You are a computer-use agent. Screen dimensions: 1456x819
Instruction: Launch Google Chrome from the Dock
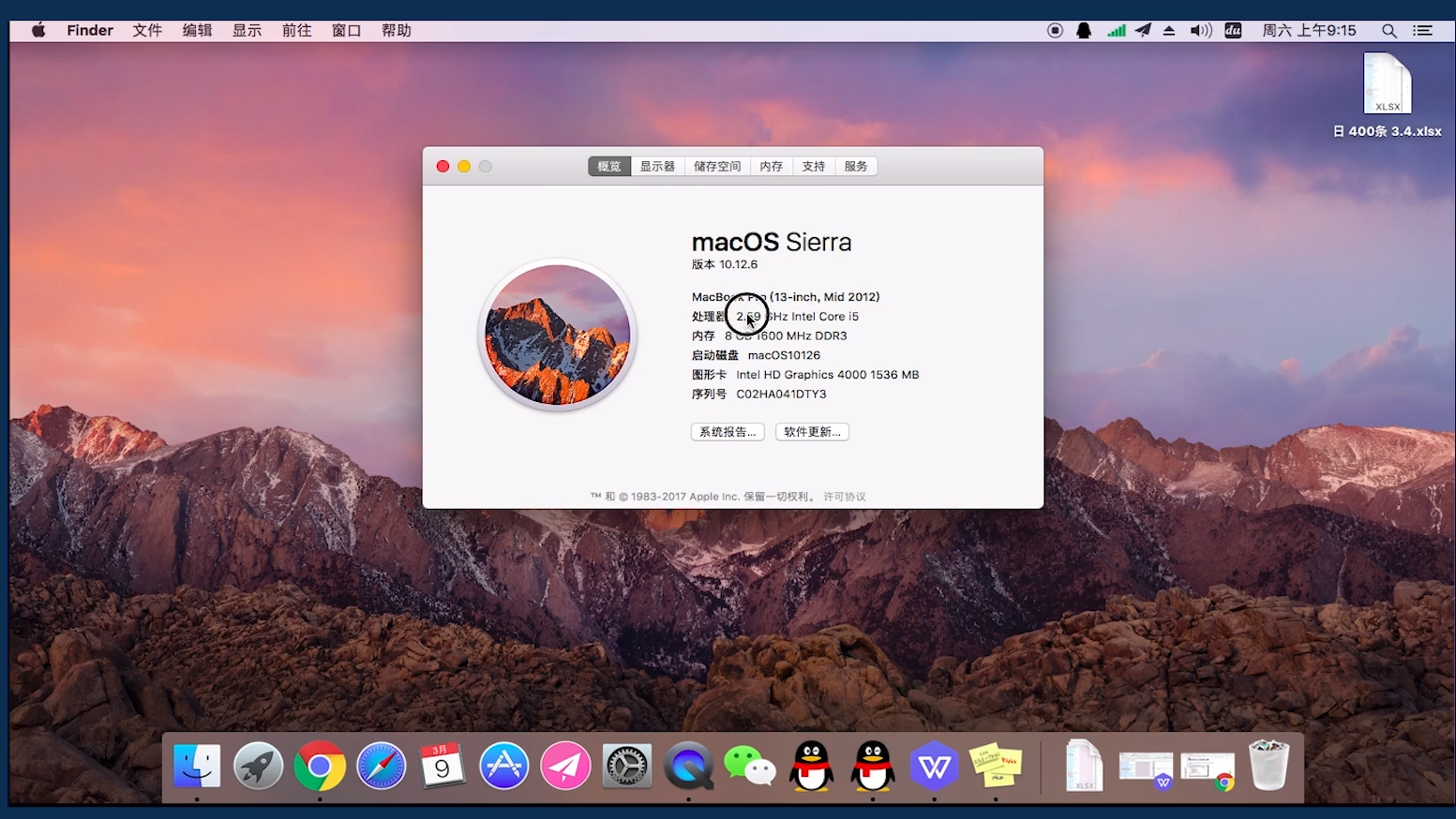(320, 767)
